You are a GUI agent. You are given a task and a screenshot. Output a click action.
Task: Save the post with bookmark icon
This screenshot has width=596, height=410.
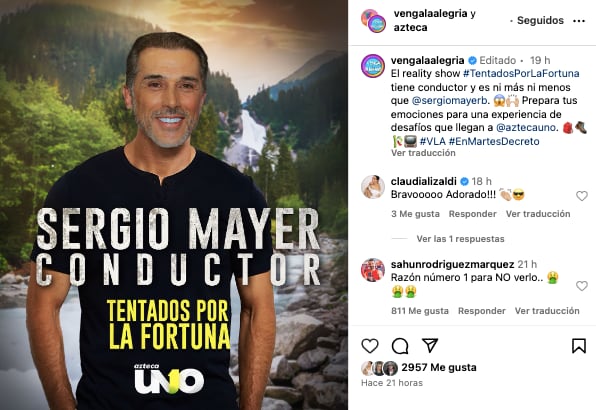tap(579, 346)
